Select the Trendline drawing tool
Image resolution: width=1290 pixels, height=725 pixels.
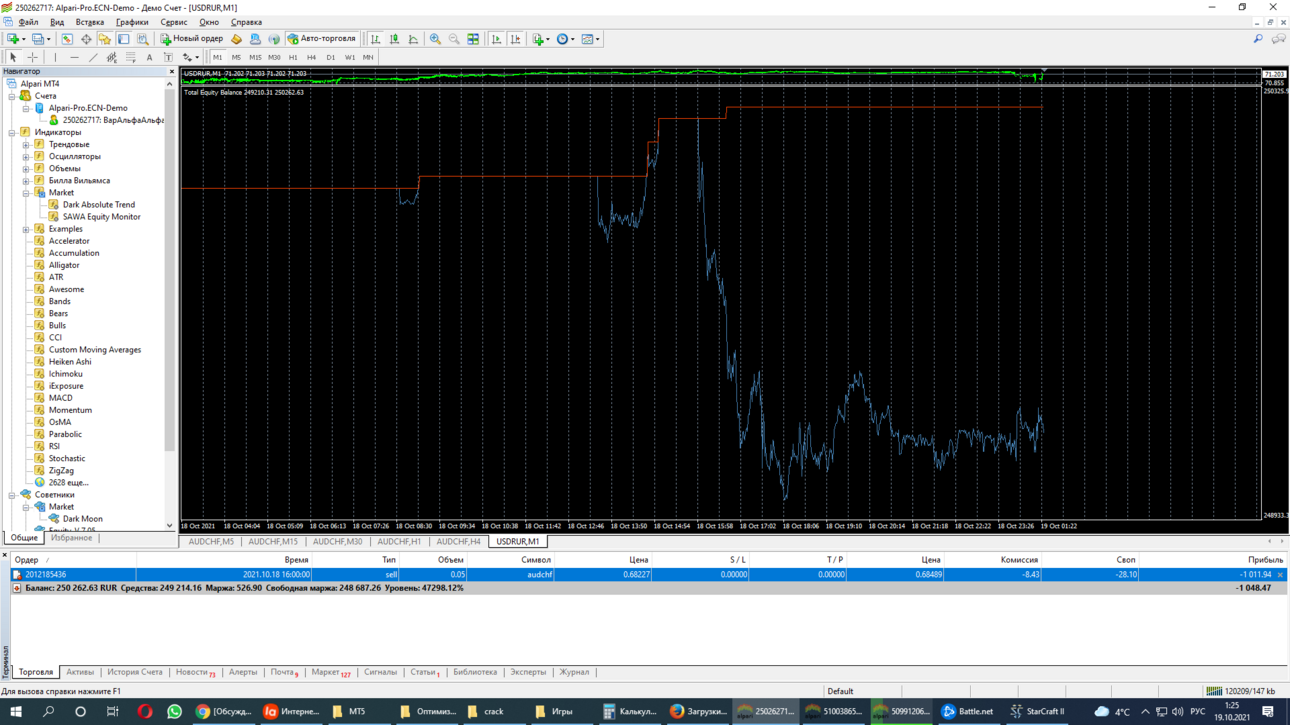coord(93,57)
